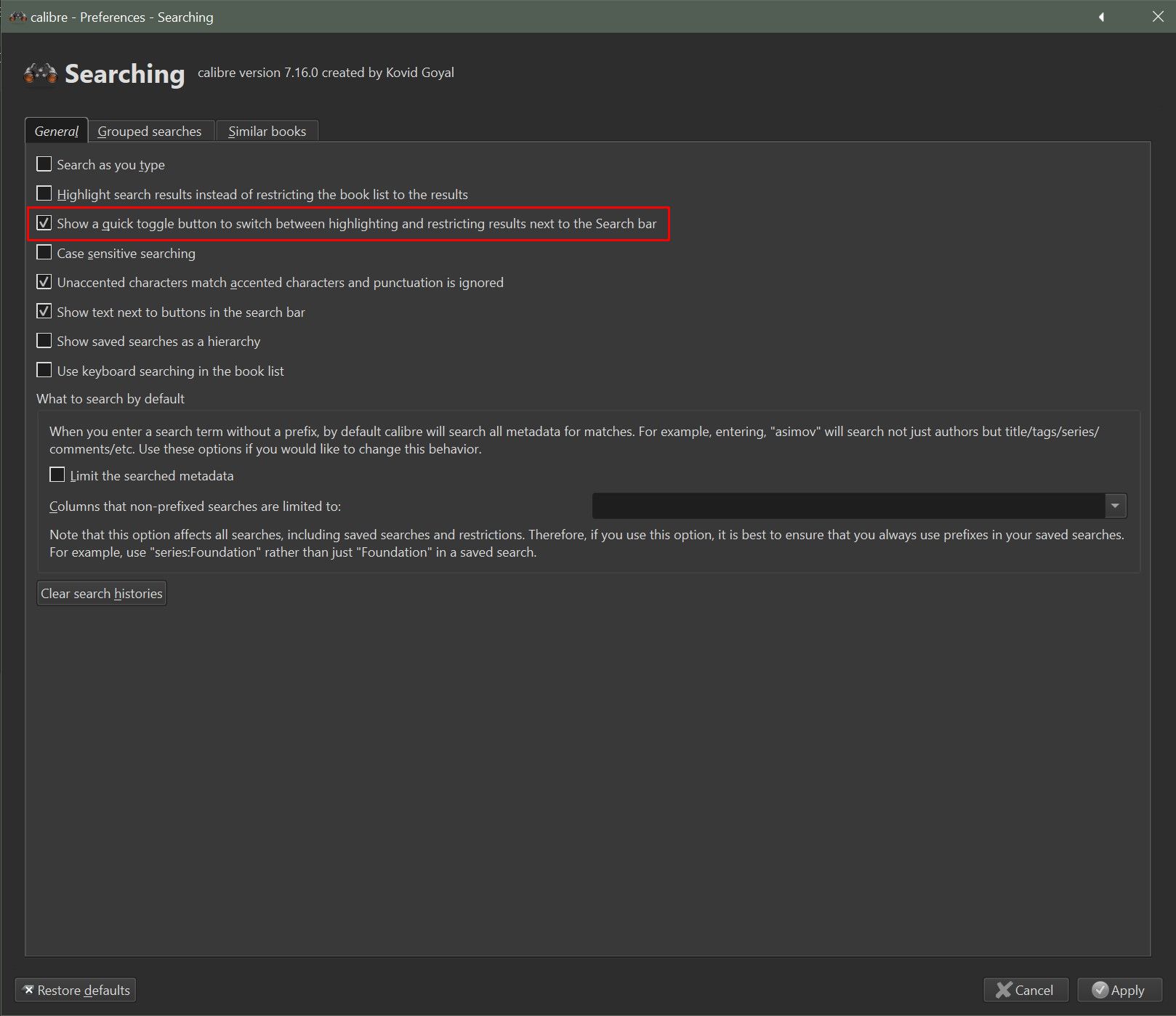Click the Restore defaults button
Image resolution: width=1176 pixels, height=1016 pixels.
coord(76,990)
